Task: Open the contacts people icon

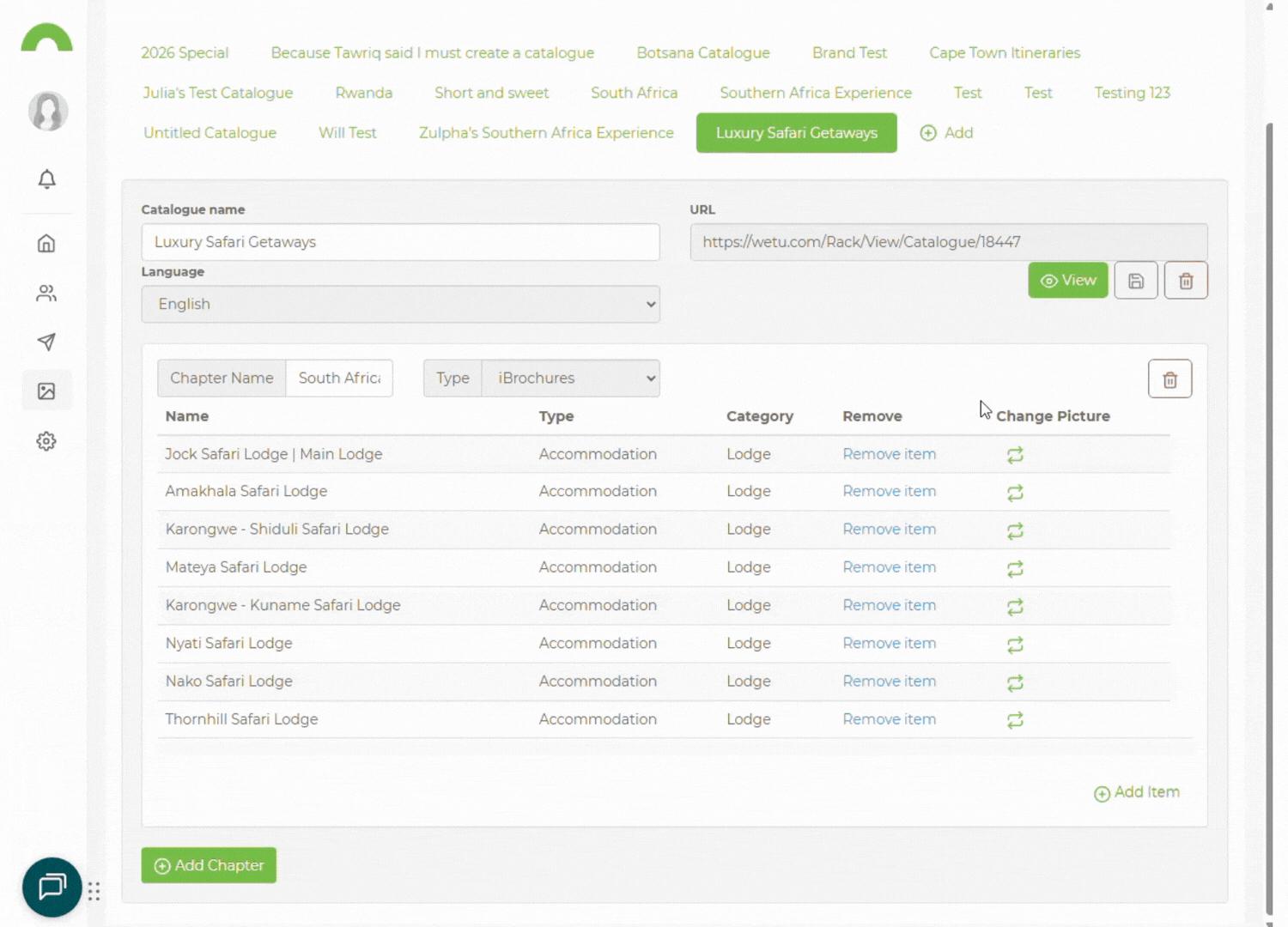Action: [x=47, y=294]
